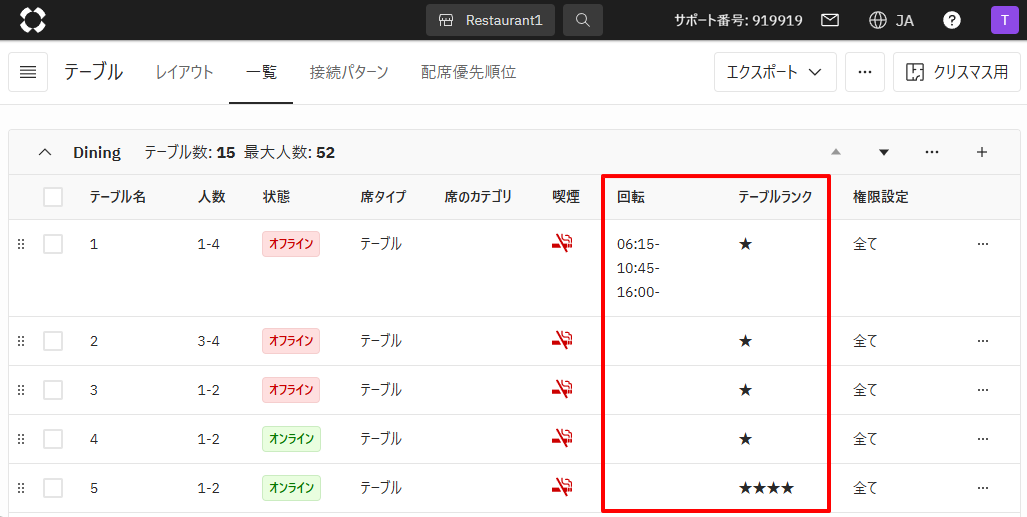Click the サポート番号: 919919 text
The image size is (1027, 517).
(738, 20)
